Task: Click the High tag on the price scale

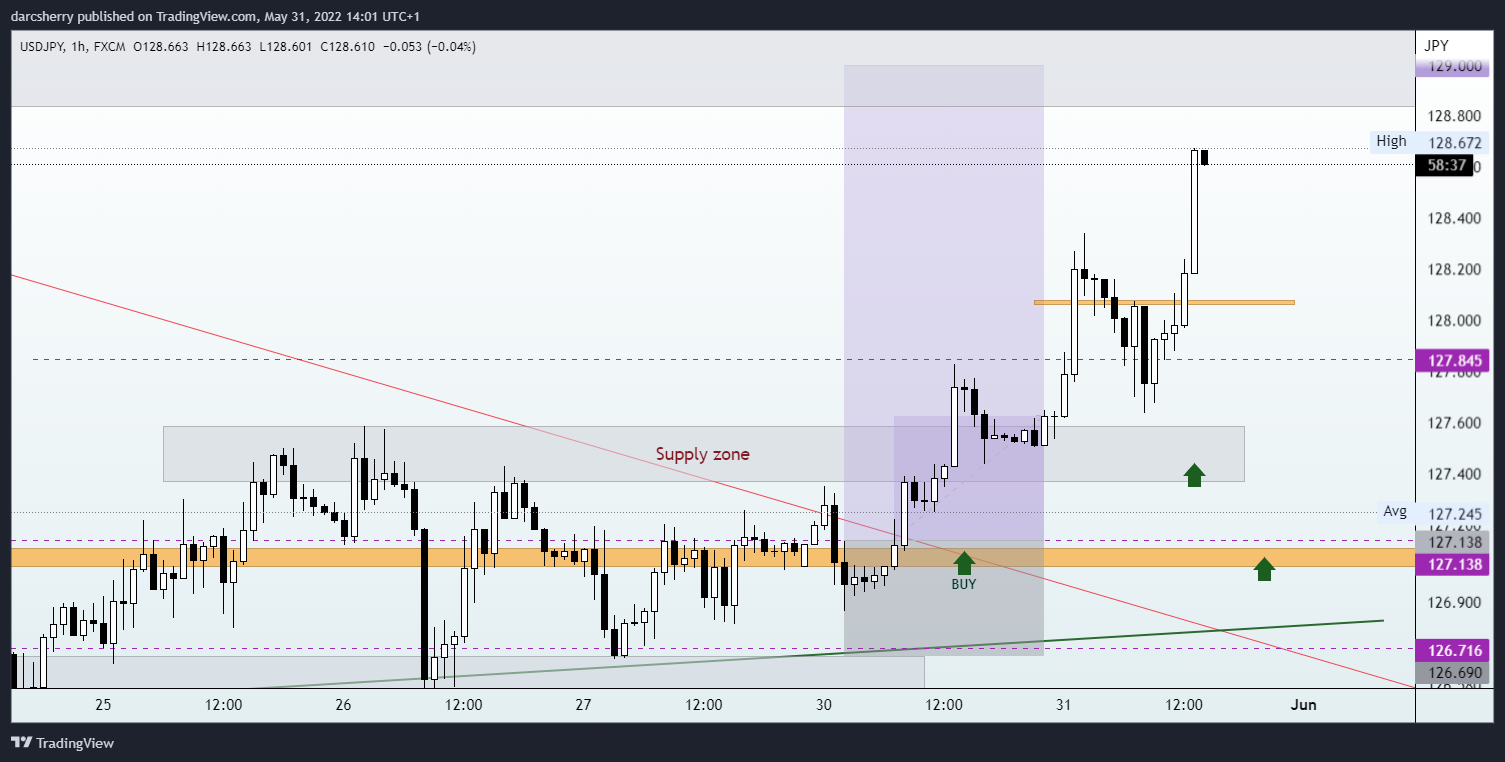Action: (x=1391, y=141)
